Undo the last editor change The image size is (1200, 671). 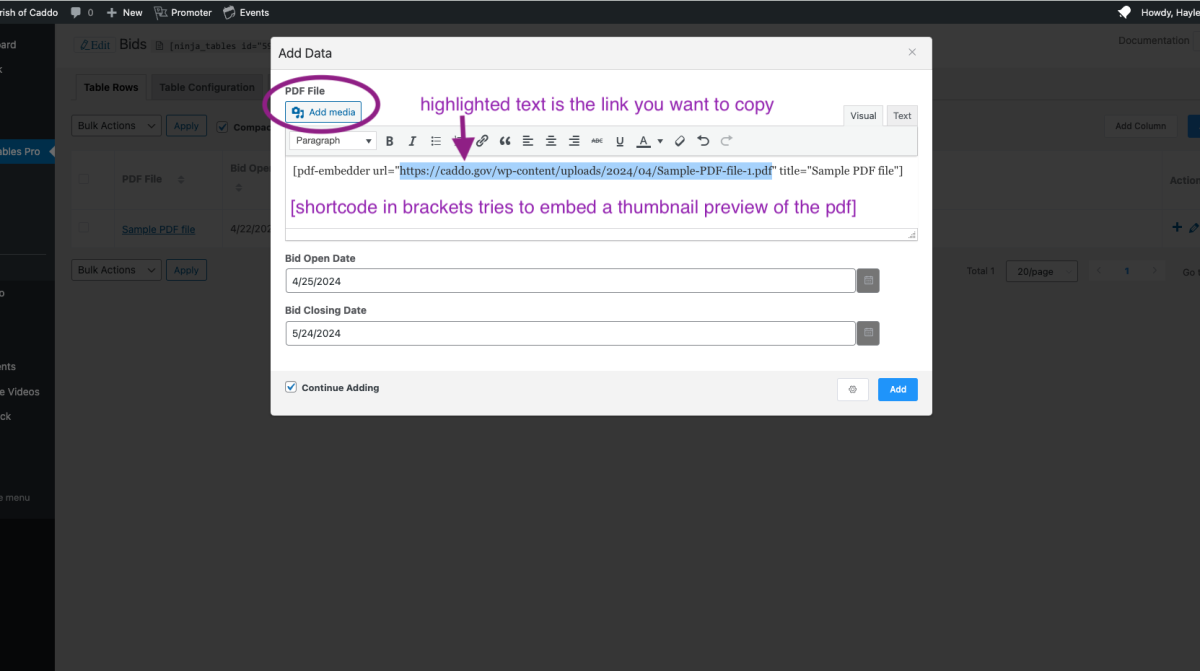703,141
